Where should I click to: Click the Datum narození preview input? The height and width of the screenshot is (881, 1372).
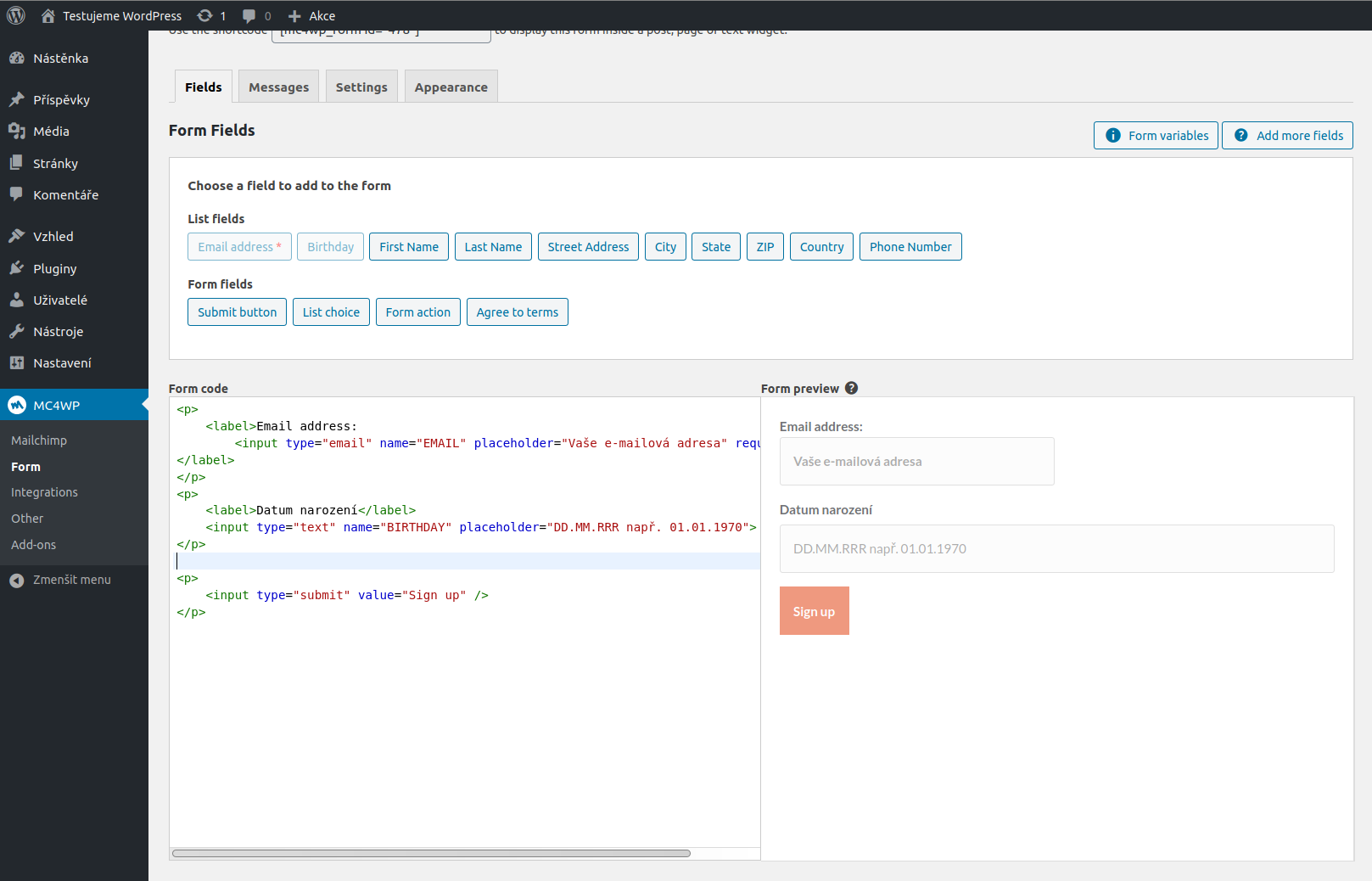pos(1057,549)
